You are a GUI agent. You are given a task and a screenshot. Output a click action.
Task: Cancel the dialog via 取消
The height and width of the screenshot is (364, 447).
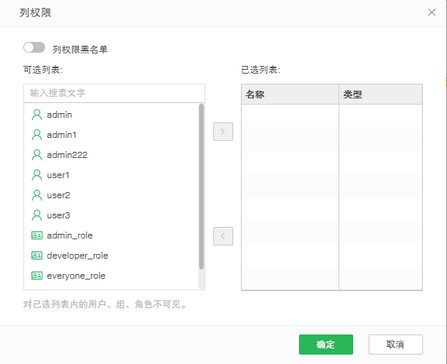[396, 345]
